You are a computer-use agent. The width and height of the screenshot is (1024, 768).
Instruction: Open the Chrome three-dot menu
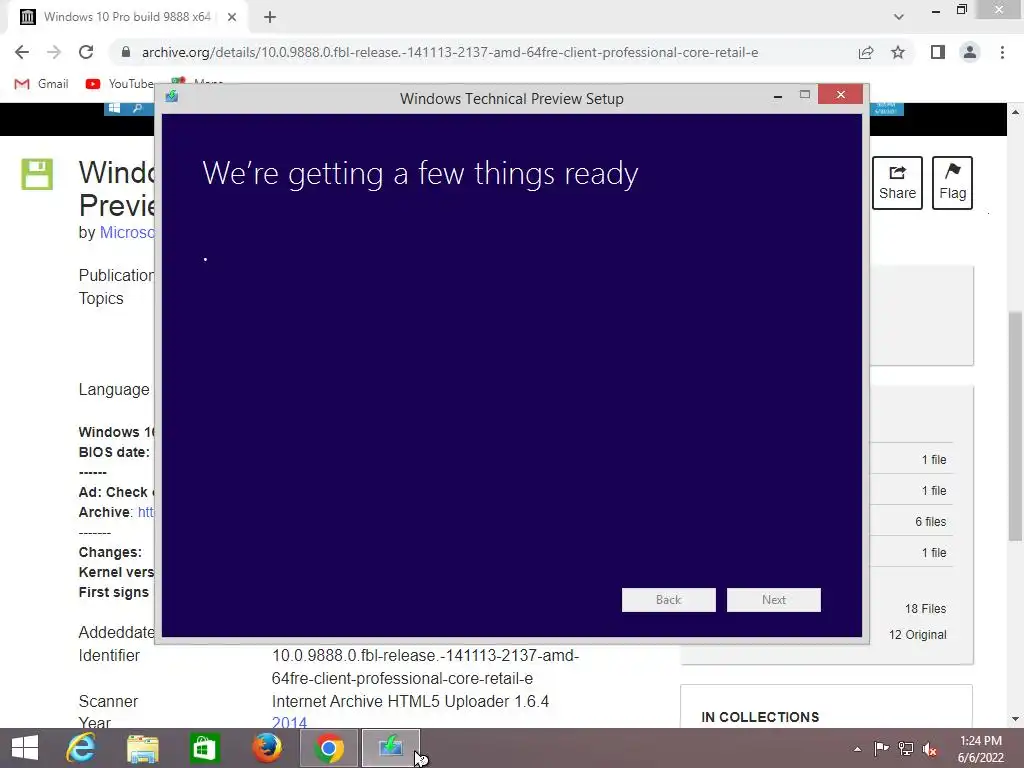(1002, 52)
